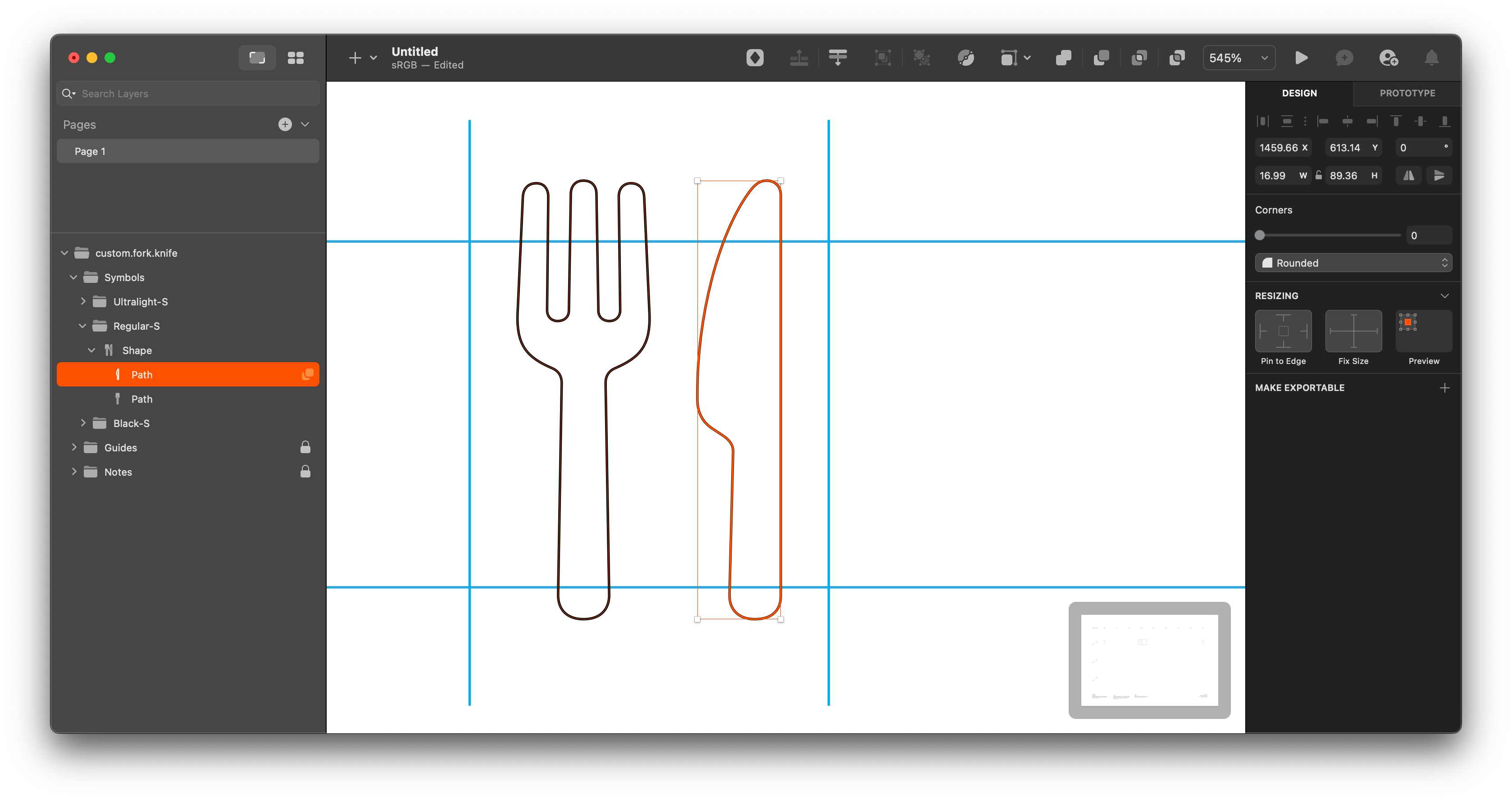Switch to the Prototype tab

click(x=1405, y=93)
